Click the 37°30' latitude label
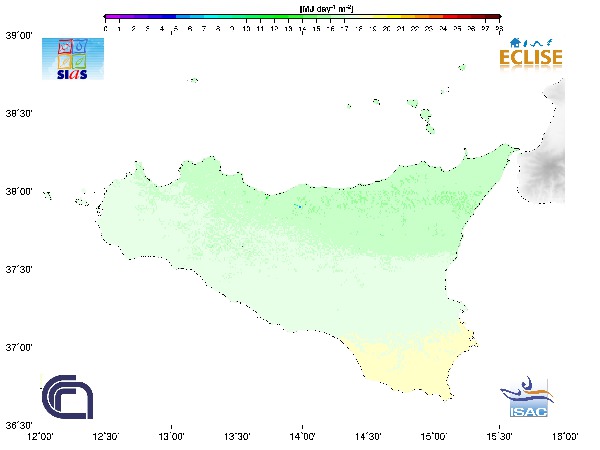Image resolution: width=600 pixels, height=450 pixels. (x=19, y=269)
